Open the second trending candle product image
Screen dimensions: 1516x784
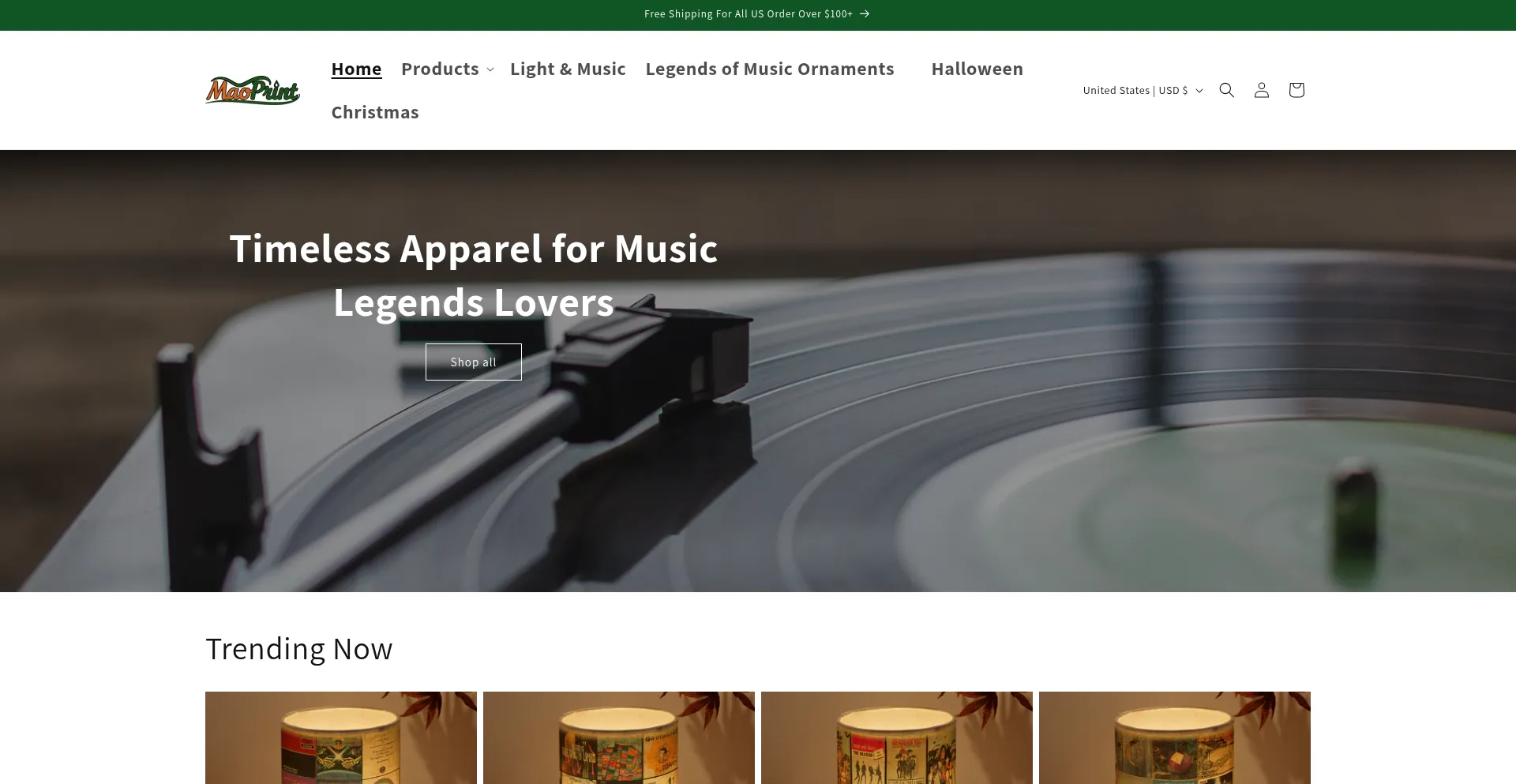pos(619,737)
